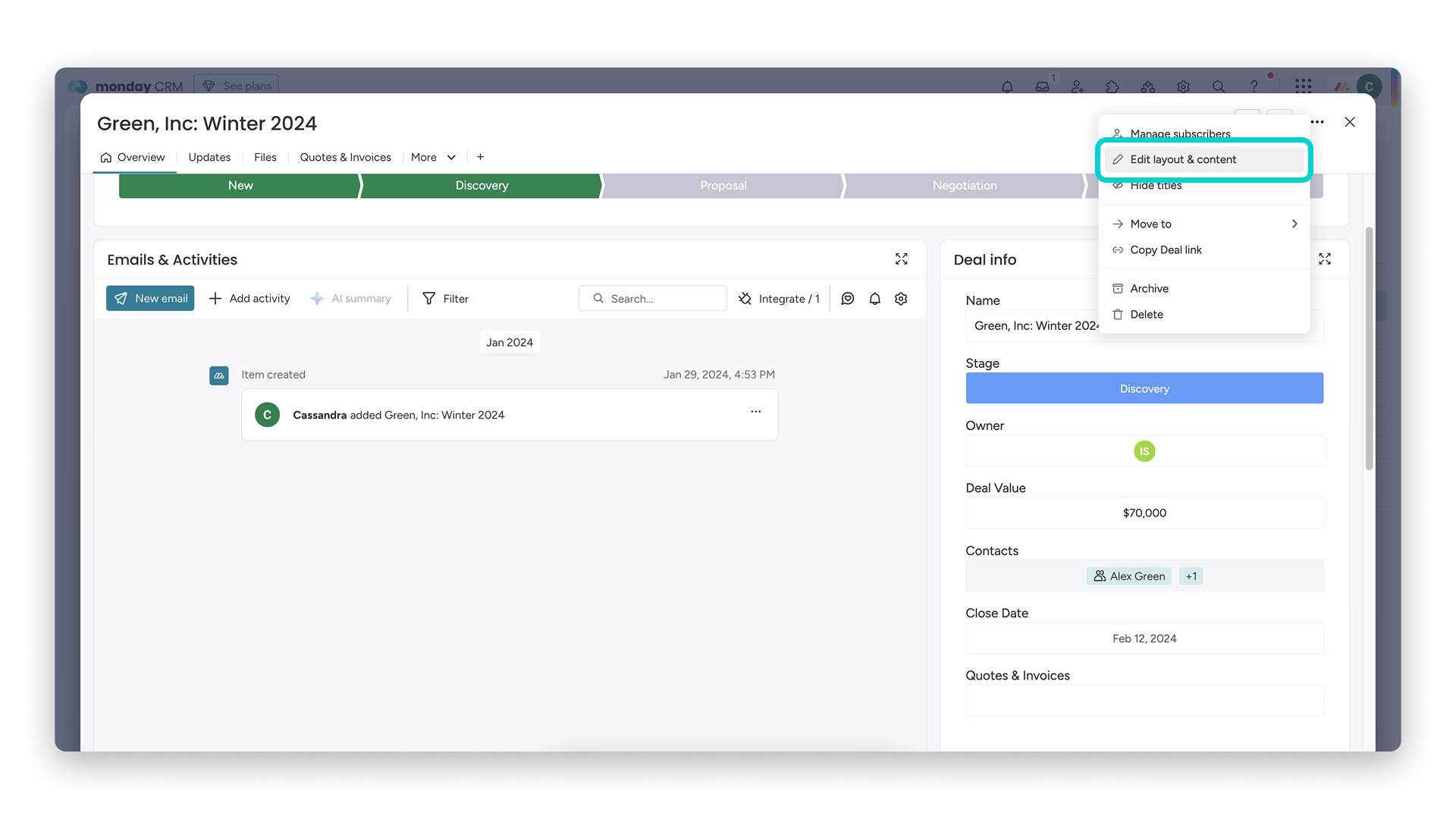Image resolution: width=1456 pixels, height=819 pixels.
Task: Select the Discovery stage in progress bar
Action: [x=482, y=186]
